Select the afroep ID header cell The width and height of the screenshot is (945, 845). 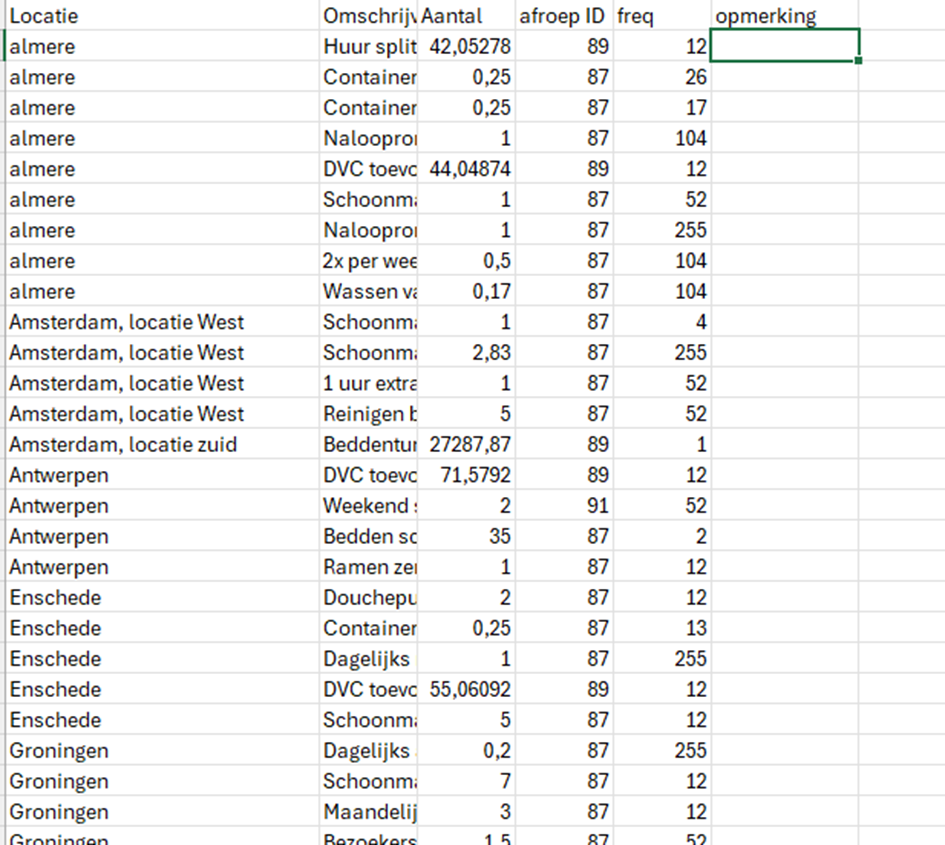pyautogui.click(x=564, y=15)
